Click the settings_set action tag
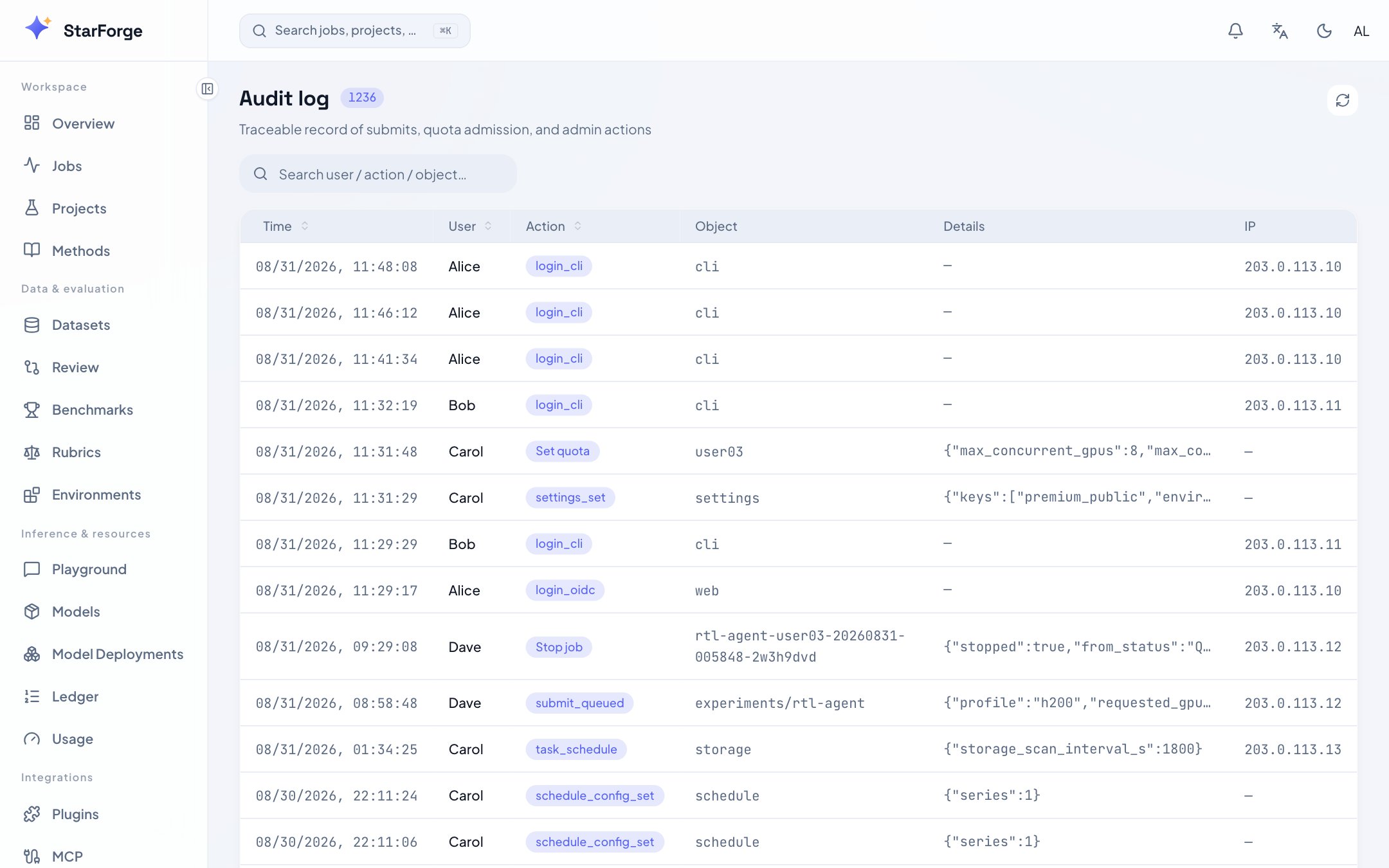The width and height of the screenshot is (1389, 868). click(570, 497)
